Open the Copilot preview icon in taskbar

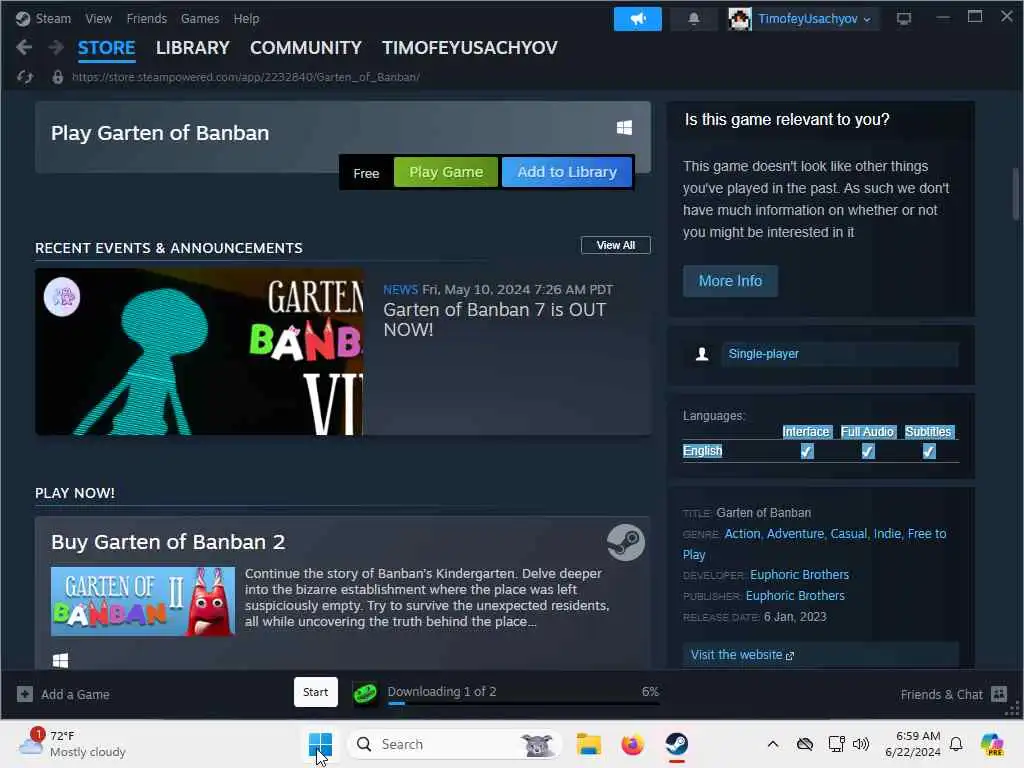pos(992,744)
